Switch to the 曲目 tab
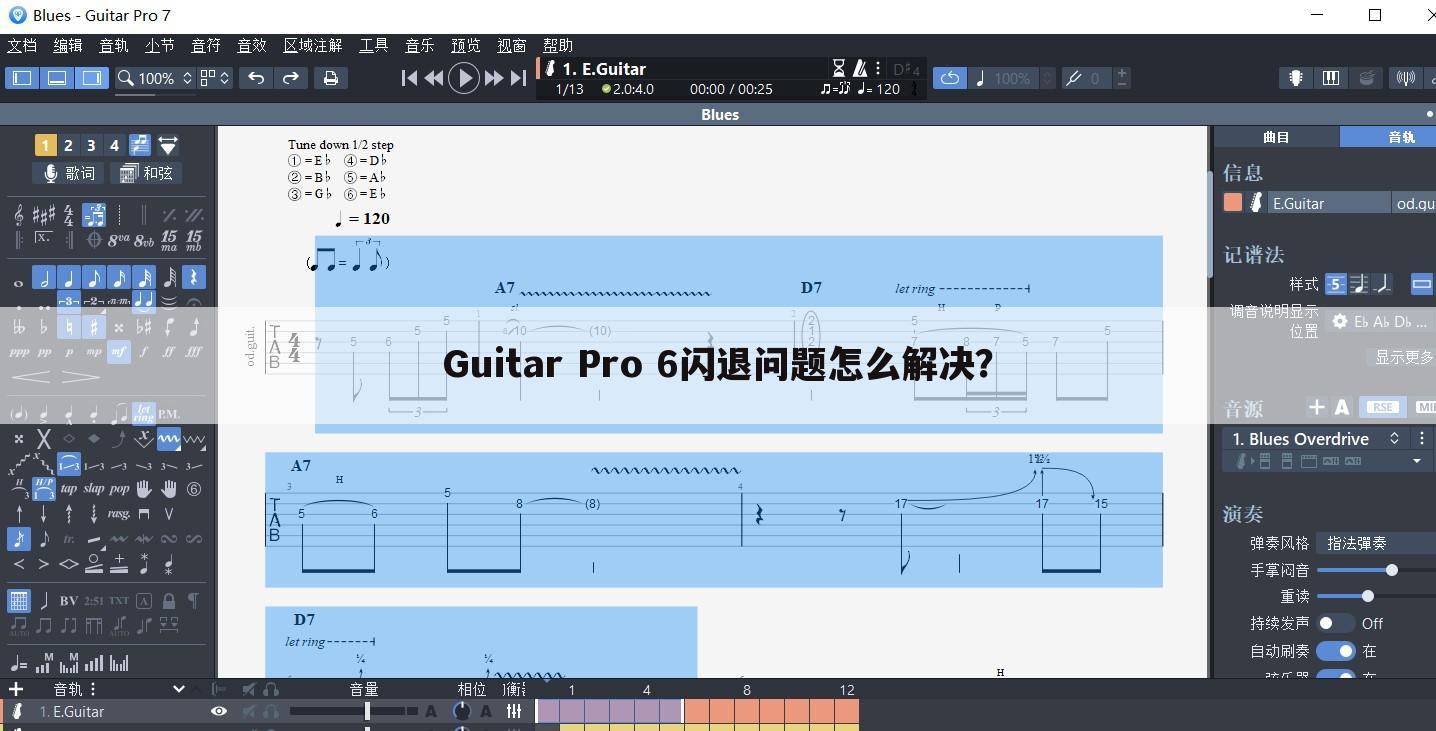This screenshot has width=1436, height=731. pos(1276,137)
